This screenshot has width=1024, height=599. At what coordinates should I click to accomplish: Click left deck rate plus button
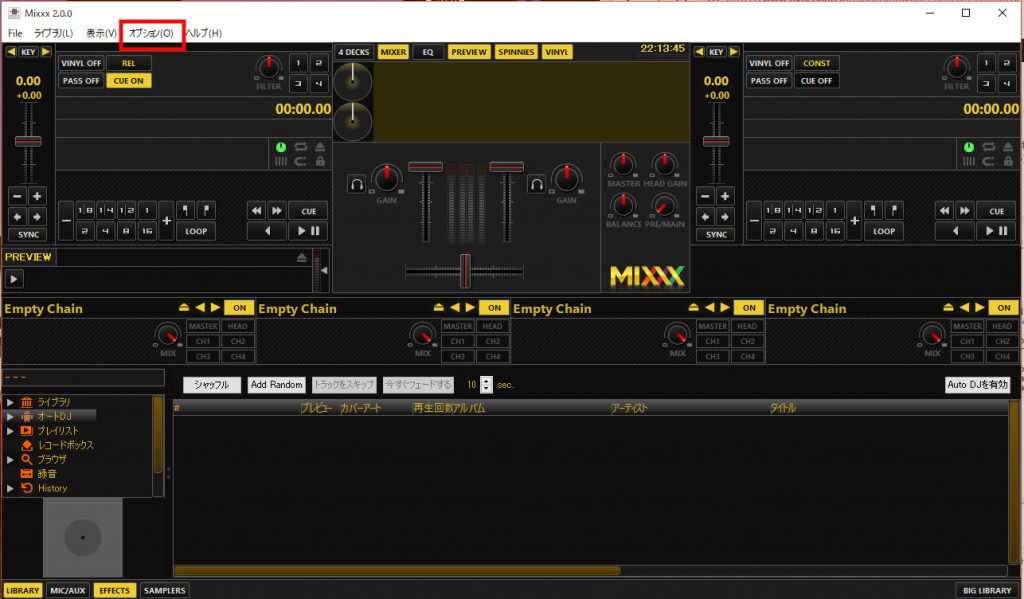point(37,196)
